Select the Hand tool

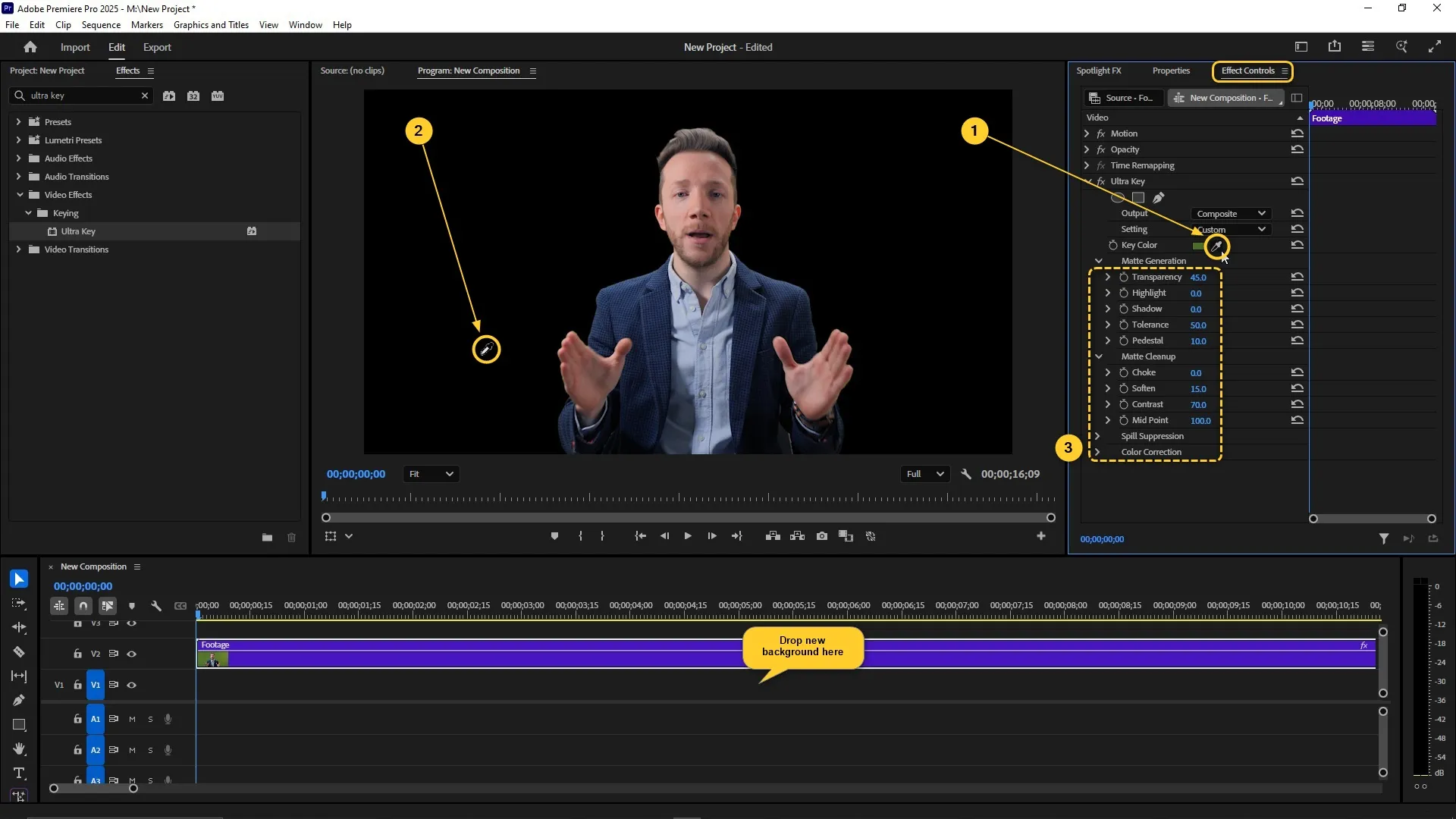coord(19,748)
